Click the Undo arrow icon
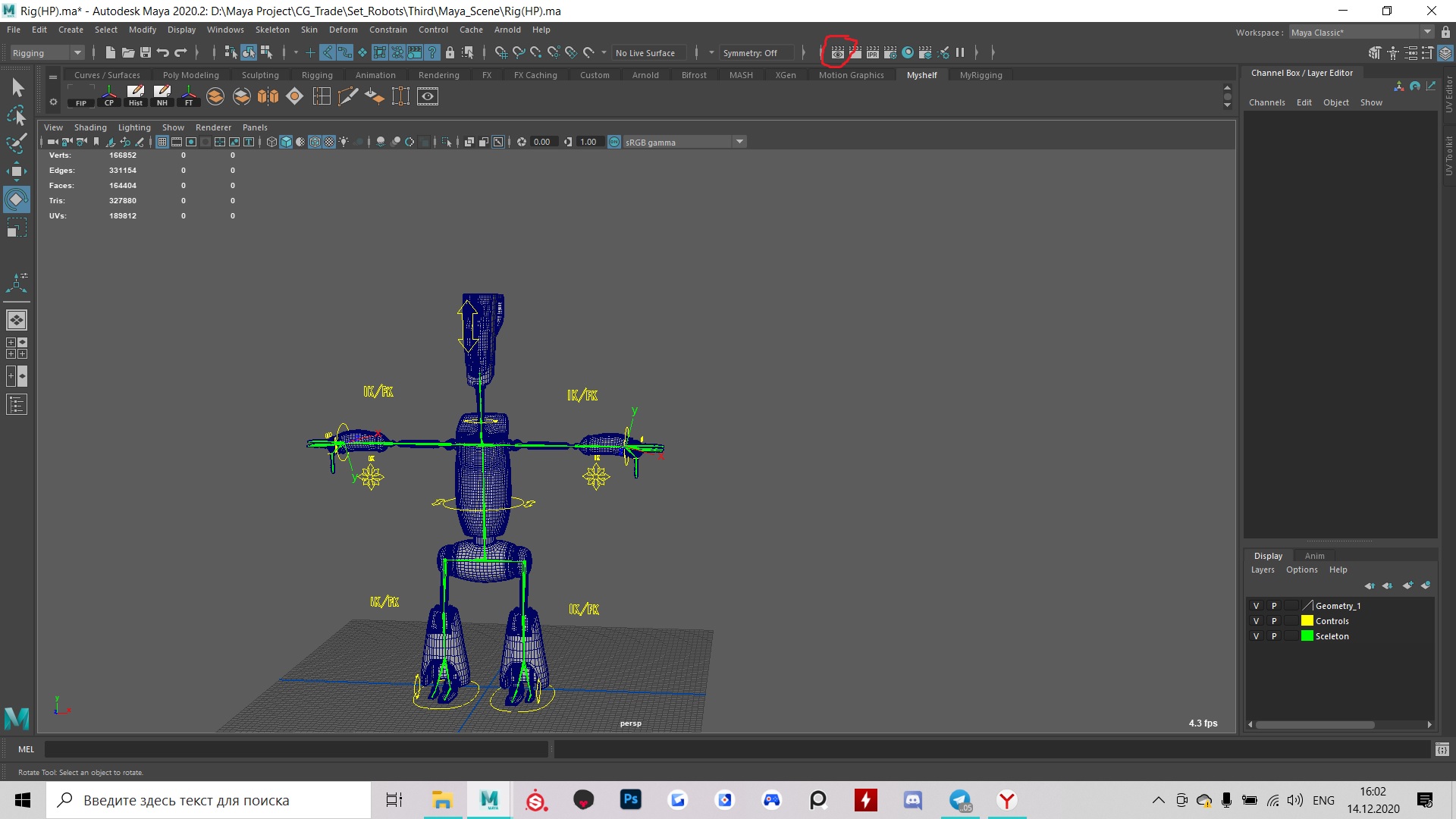 163,52
